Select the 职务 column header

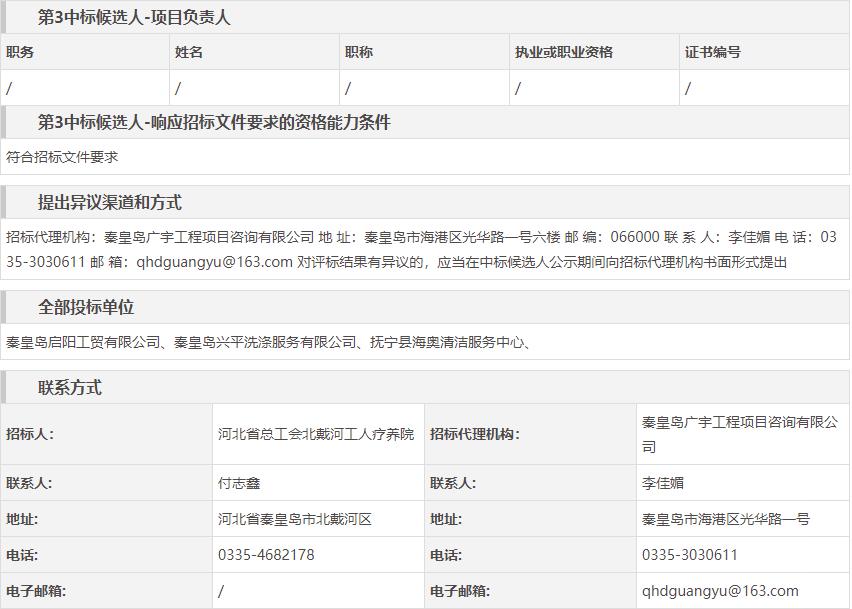pos(20,52)
